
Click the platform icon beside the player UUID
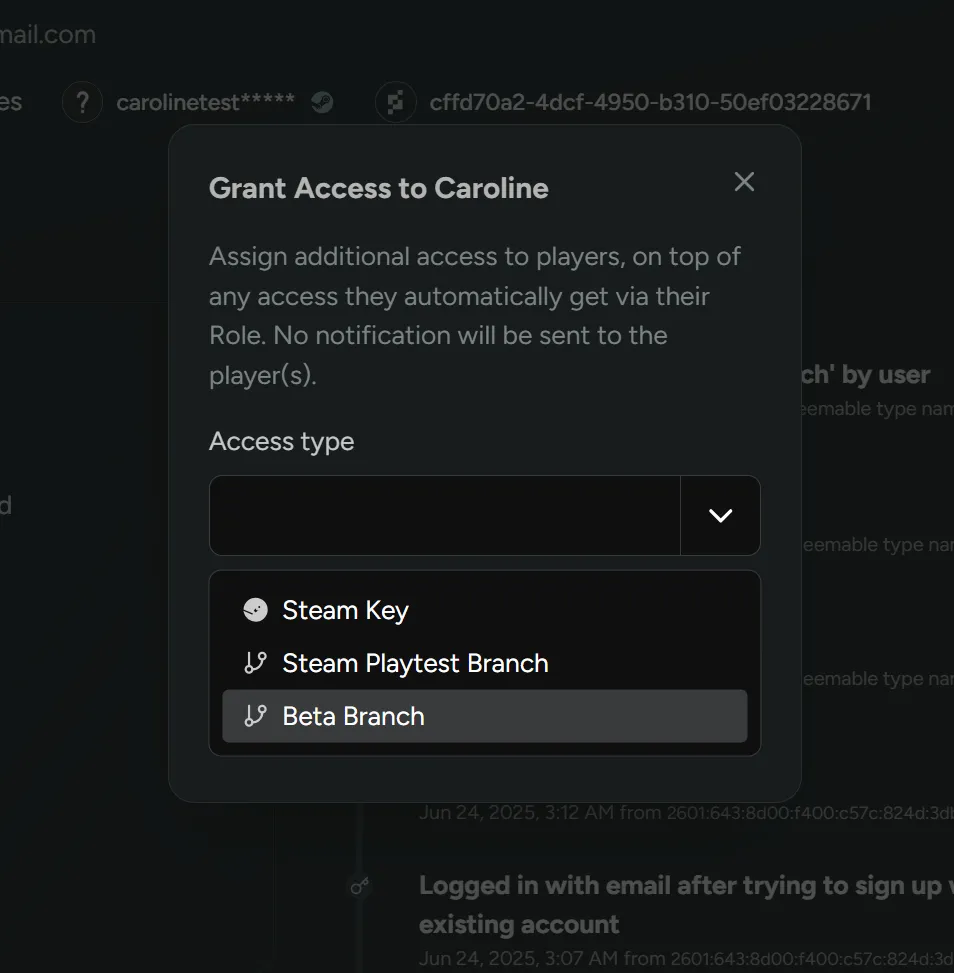396,101
